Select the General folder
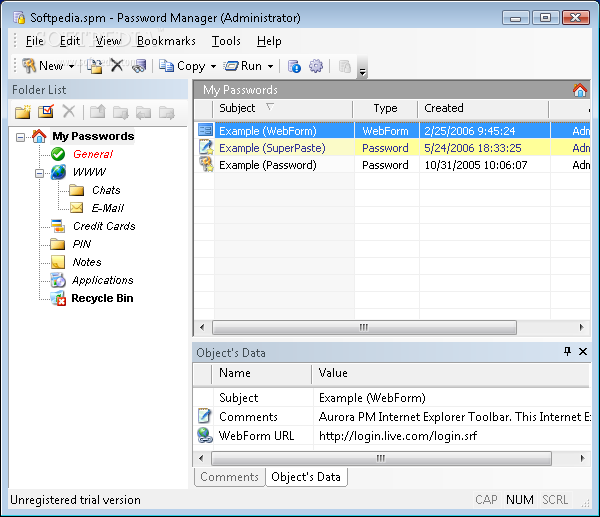 coord(93,154)
